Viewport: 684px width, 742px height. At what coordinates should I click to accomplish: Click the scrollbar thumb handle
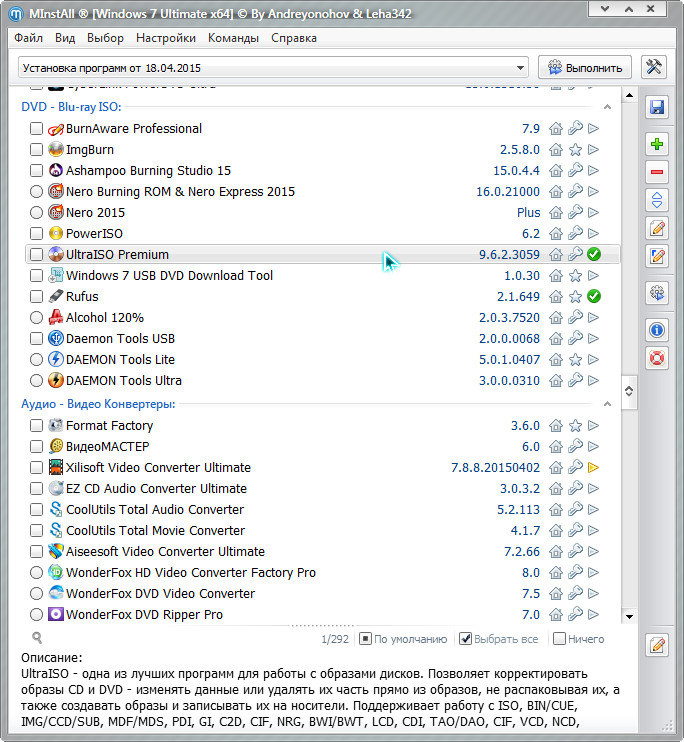[629, 391]
